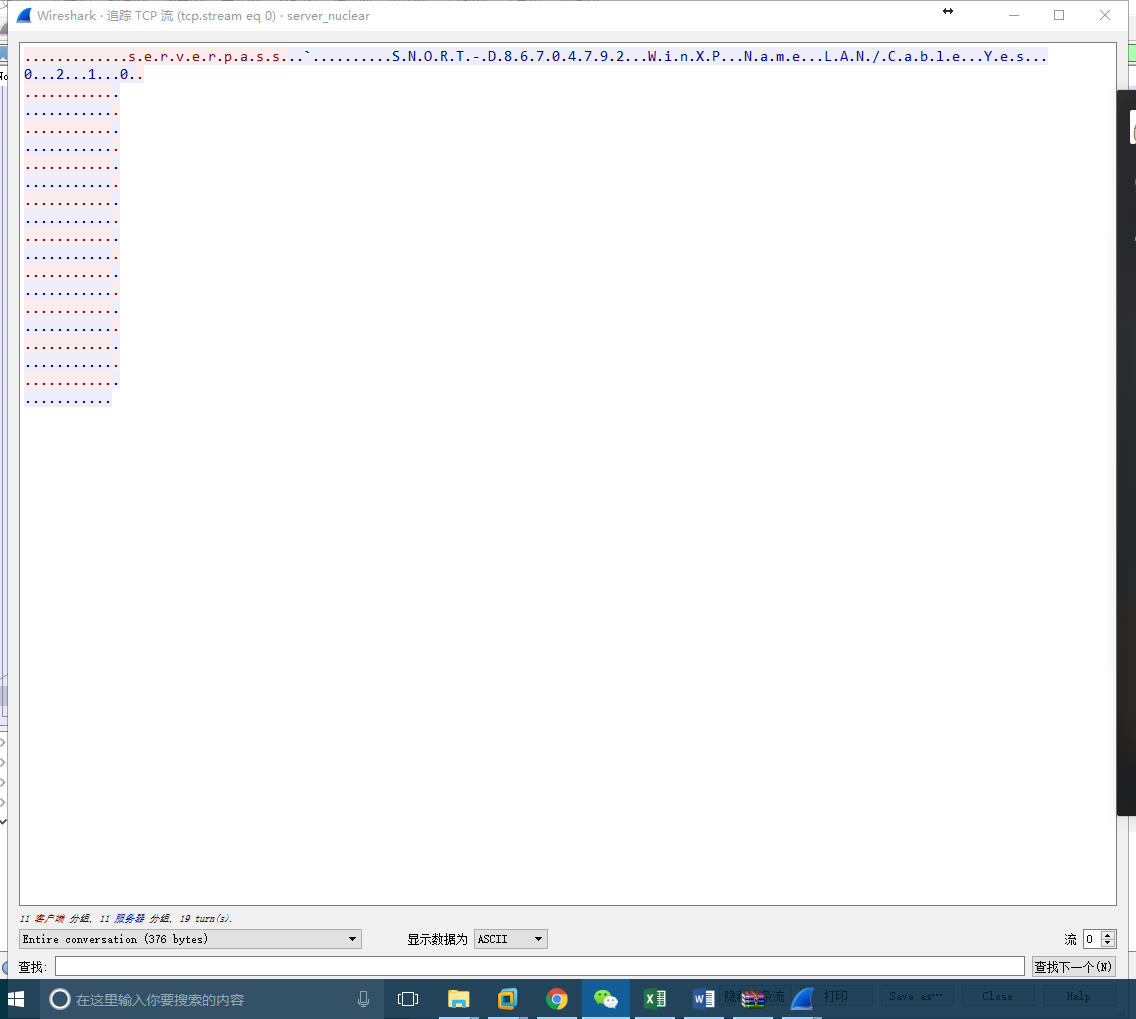Launch Google Chrome from the taskbar

coord(558,998)
